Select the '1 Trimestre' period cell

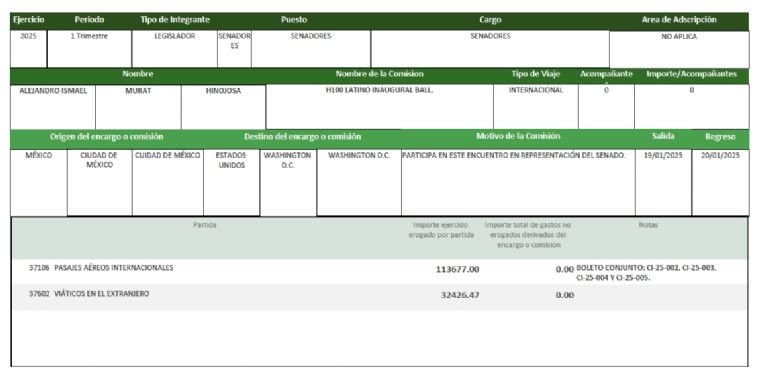89,49
